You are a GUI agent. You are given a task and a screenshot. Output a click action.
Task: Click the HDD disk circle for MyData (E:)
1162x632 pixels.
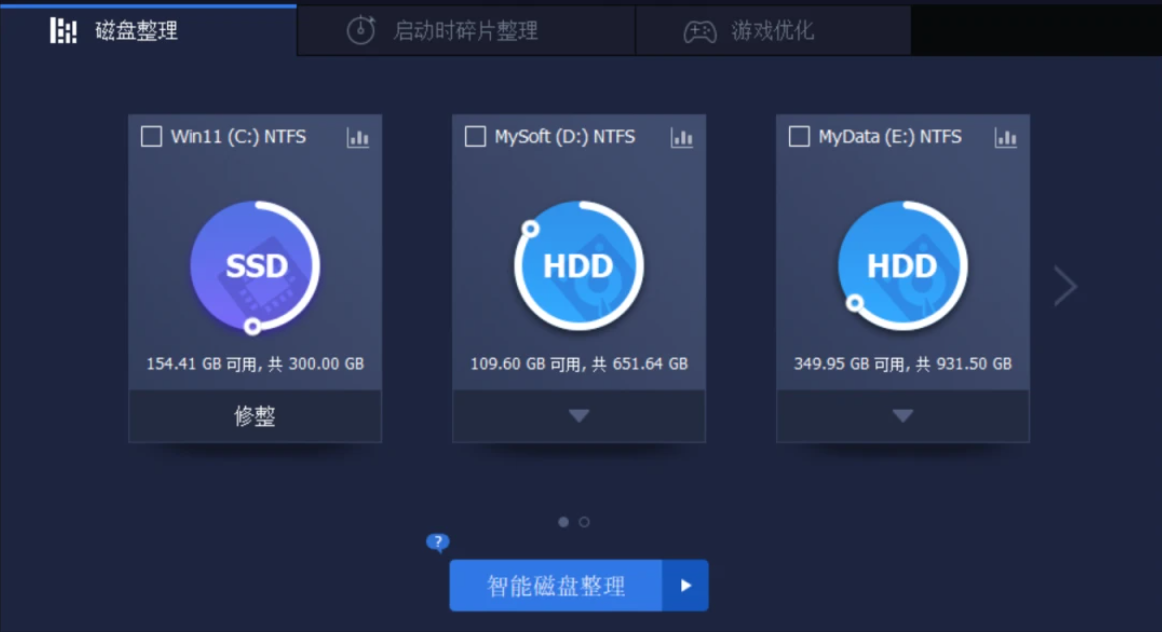point(902,267)
